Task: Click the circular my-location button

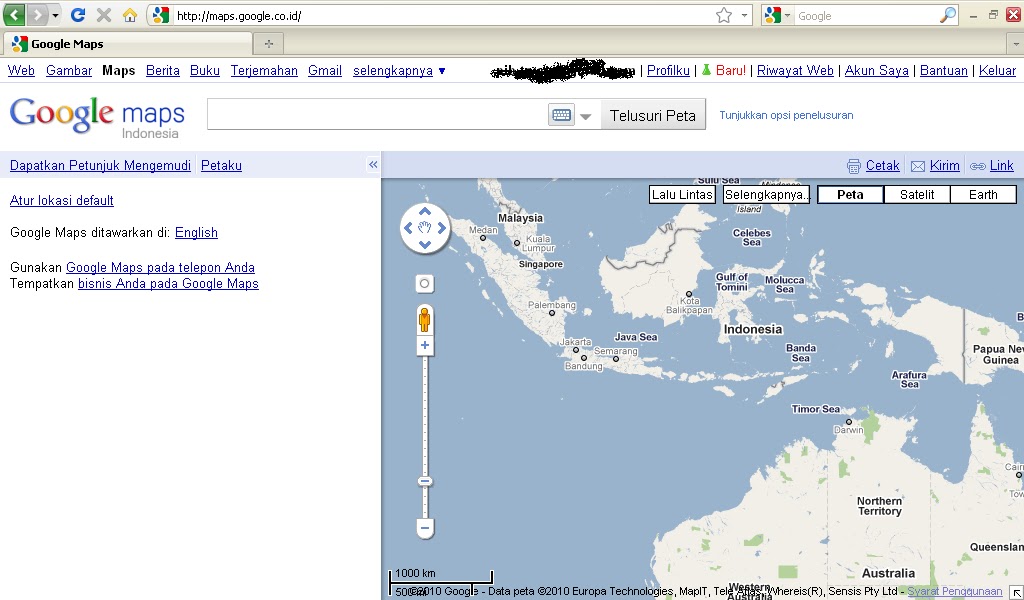Action: 424,284
